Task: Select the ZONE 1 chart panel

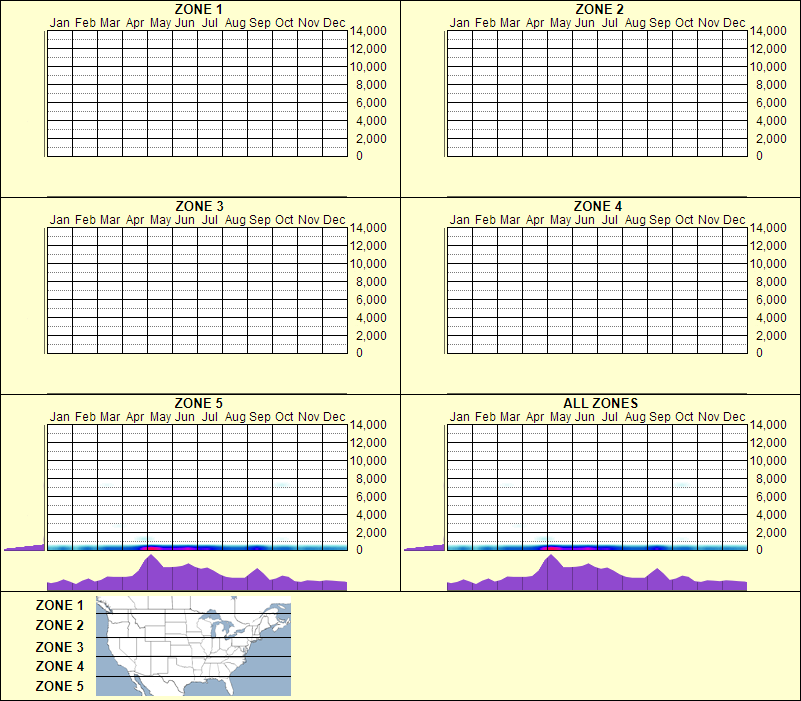Action: (195, 95)
